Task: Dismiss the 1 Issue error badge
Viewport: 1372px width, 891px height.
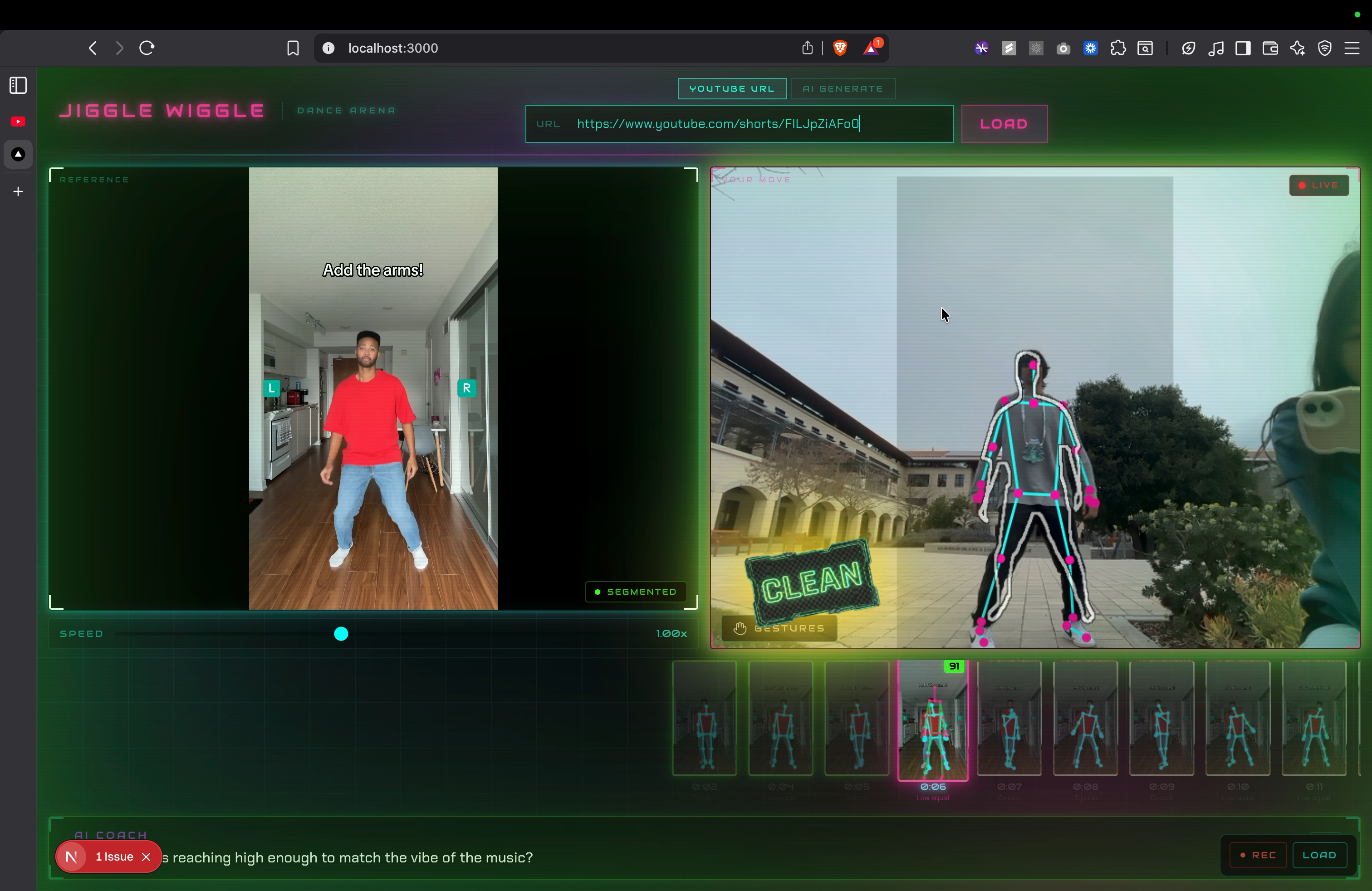Action: click(147, 857)
